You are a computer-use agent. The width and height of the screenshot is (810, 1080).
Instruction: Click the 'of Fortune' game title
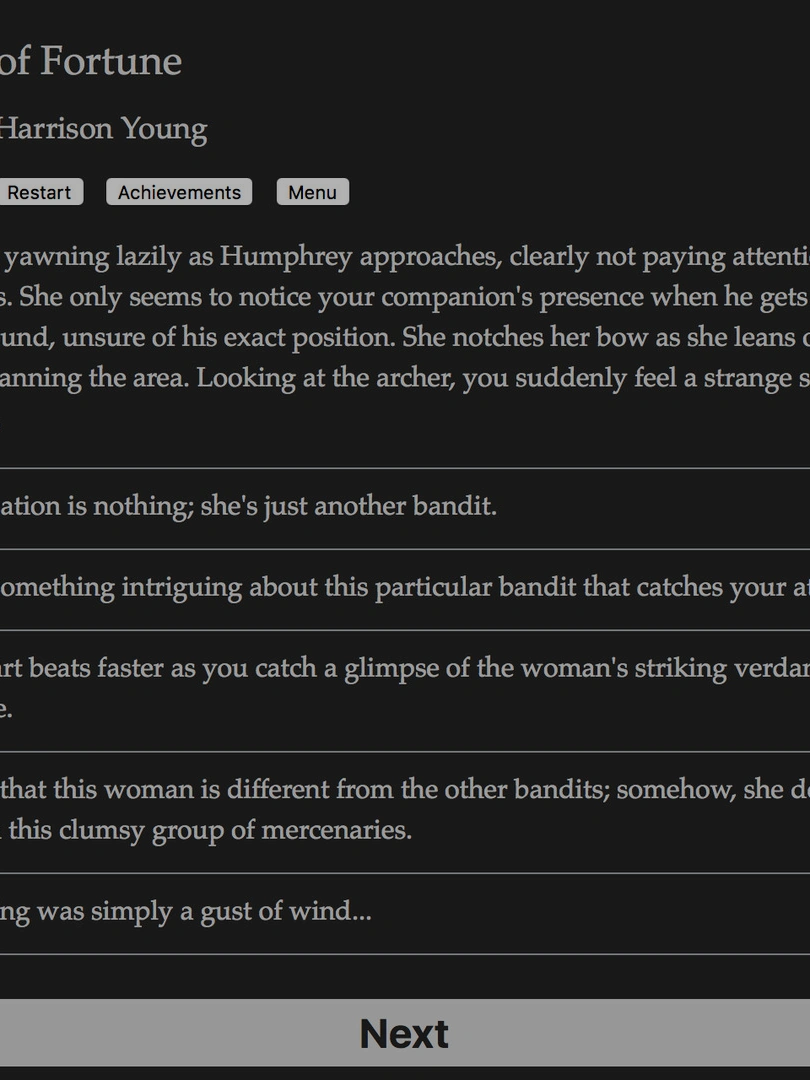click(90, 62)
